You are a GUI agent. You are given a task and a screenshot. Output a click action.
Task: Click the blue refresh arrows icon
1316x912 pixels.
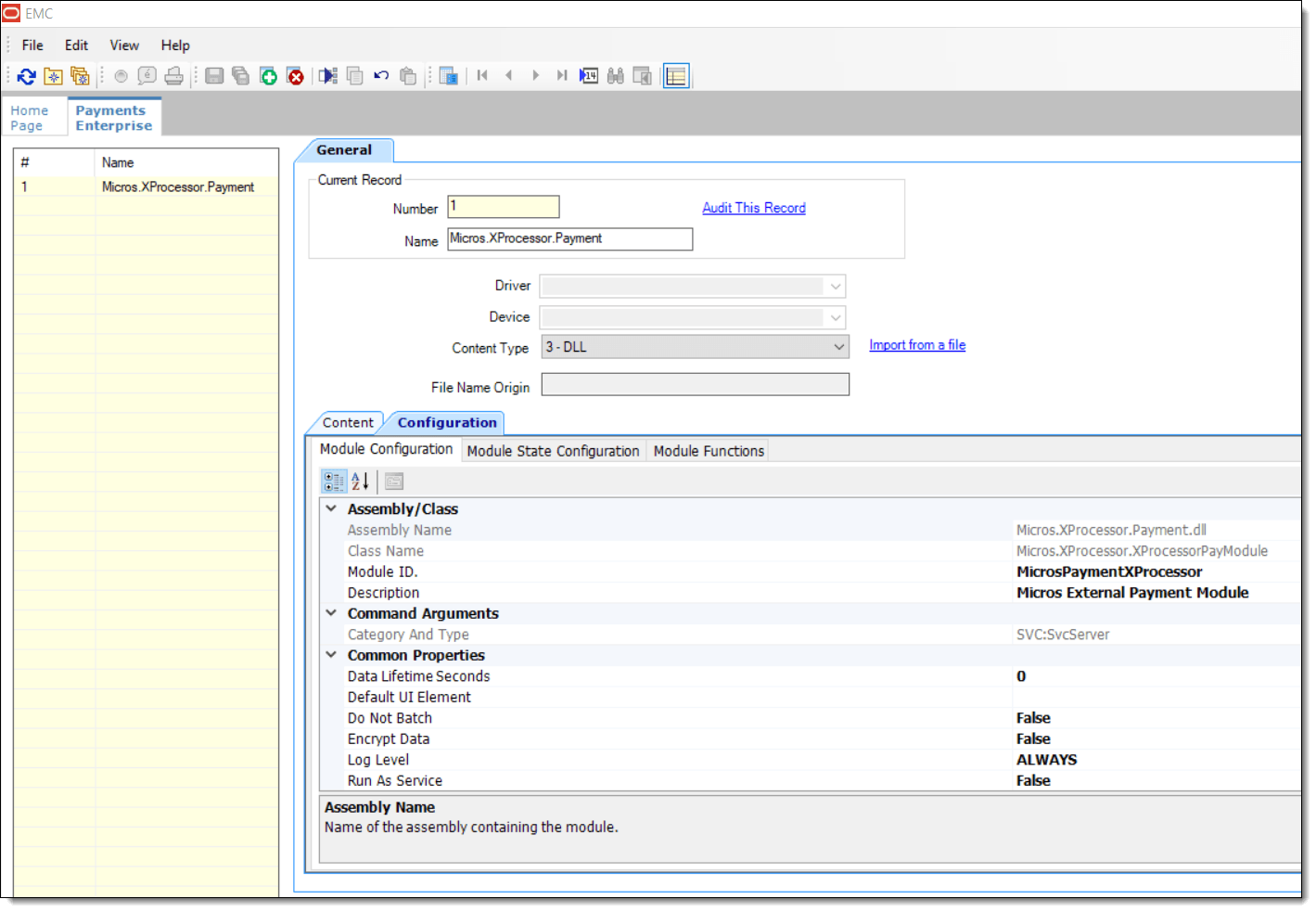26,76
